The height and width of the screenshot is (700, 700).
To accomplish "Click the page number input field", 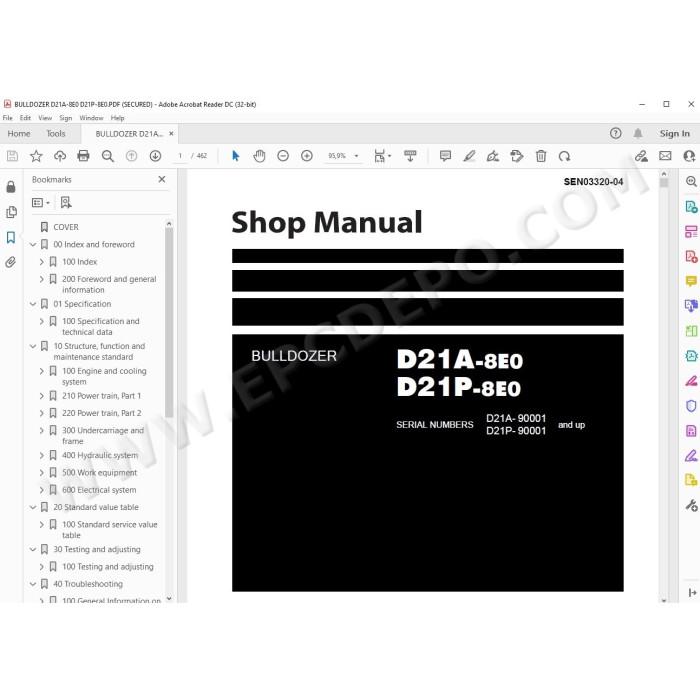I will click(180, 156).
